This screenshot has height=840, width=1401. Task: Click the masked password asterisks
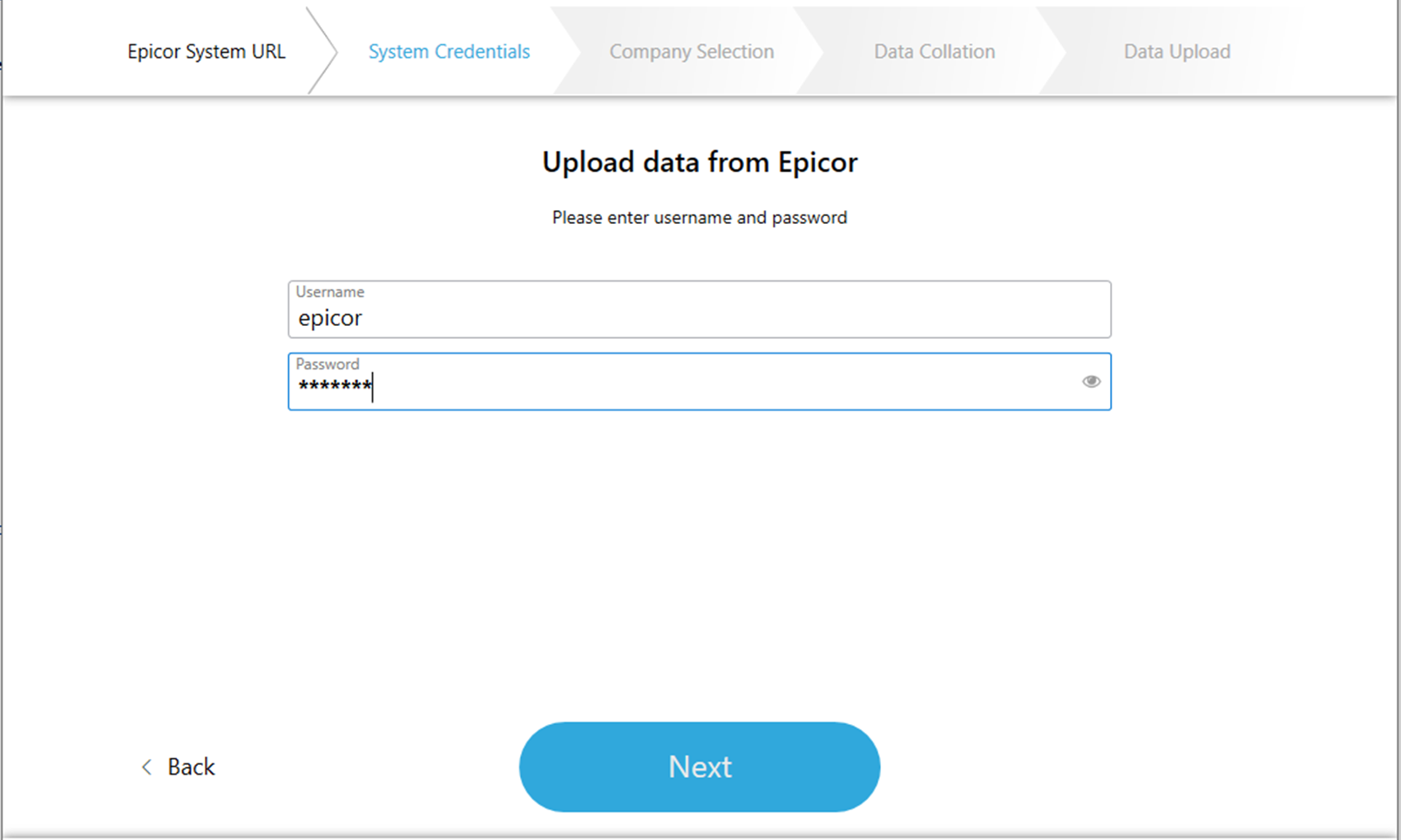tap(335, 386)
